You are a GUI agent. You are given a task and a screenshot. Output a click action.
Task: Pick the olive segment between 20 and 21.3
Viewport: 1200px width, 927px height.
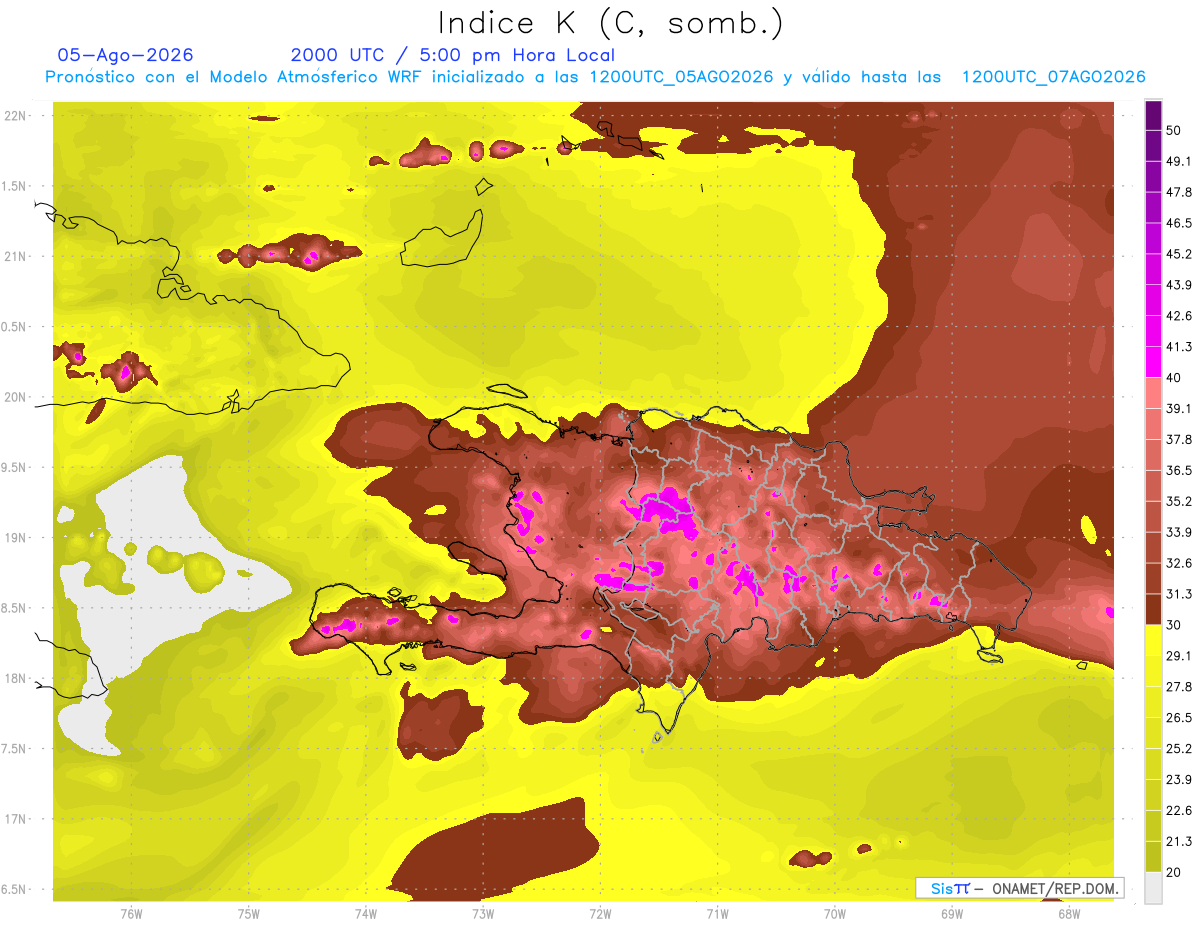(x=1153, y=856)
